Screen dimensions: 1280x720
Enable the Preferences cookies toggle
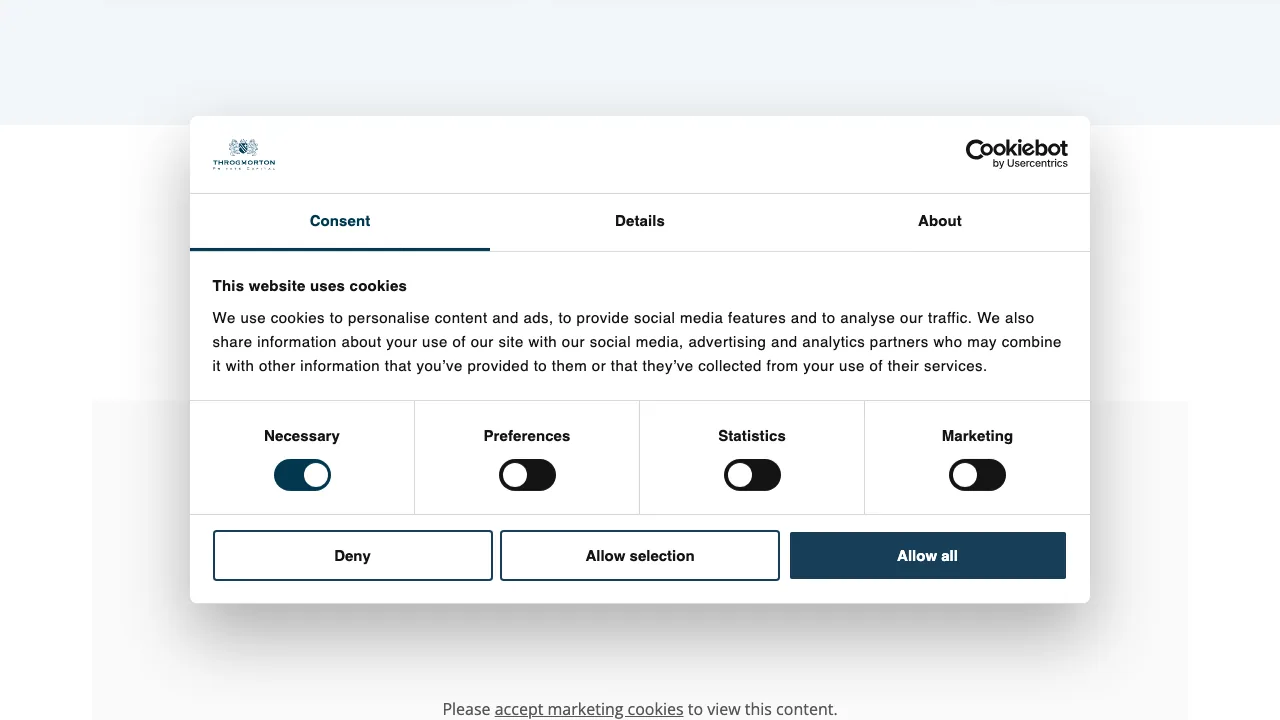pyautogui.click(x=527, y=475)
